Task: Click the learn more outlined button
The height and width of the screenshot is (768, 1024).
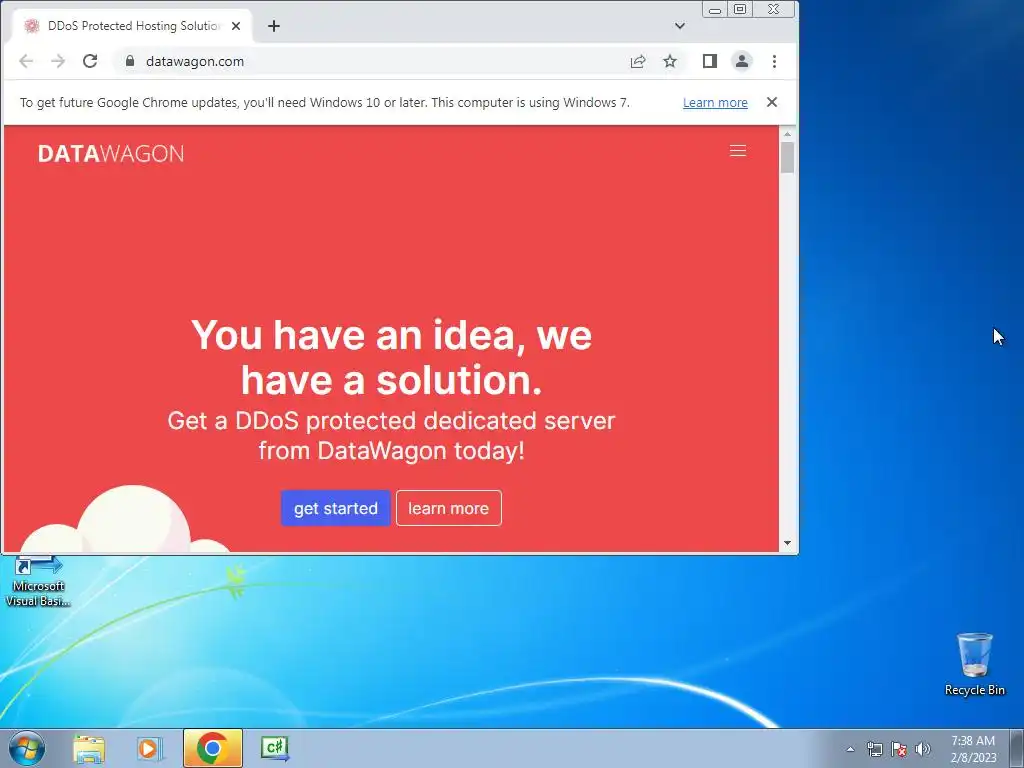Action: [x=449, y=508]
